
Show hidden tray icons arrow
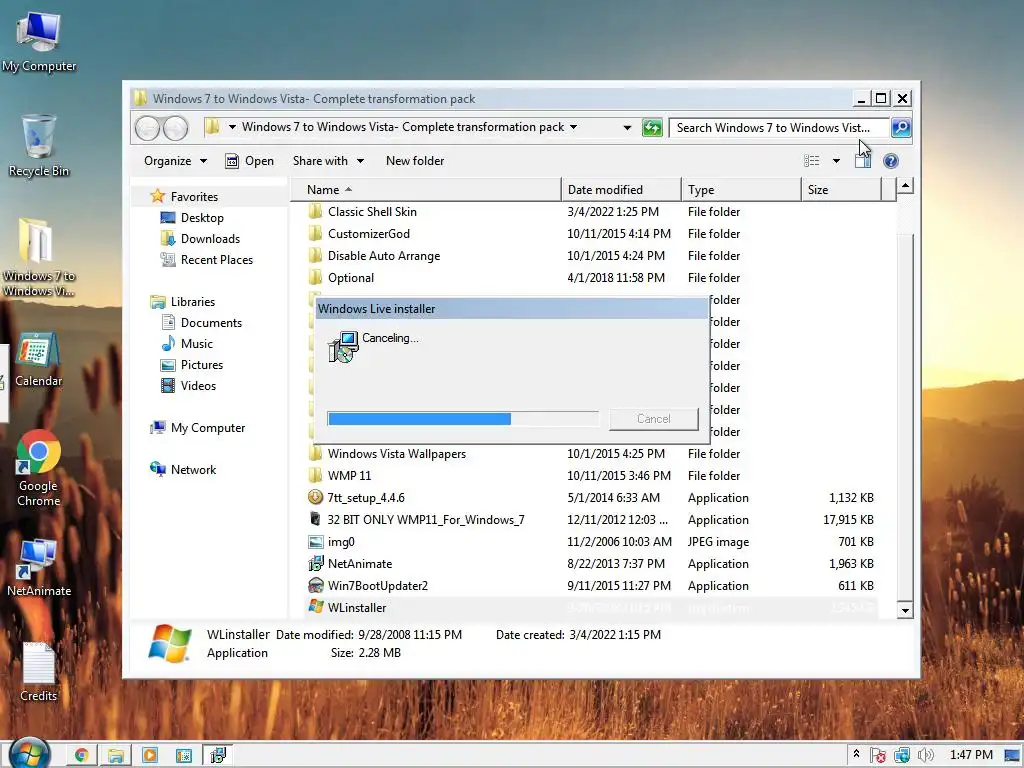pos(856,754)
